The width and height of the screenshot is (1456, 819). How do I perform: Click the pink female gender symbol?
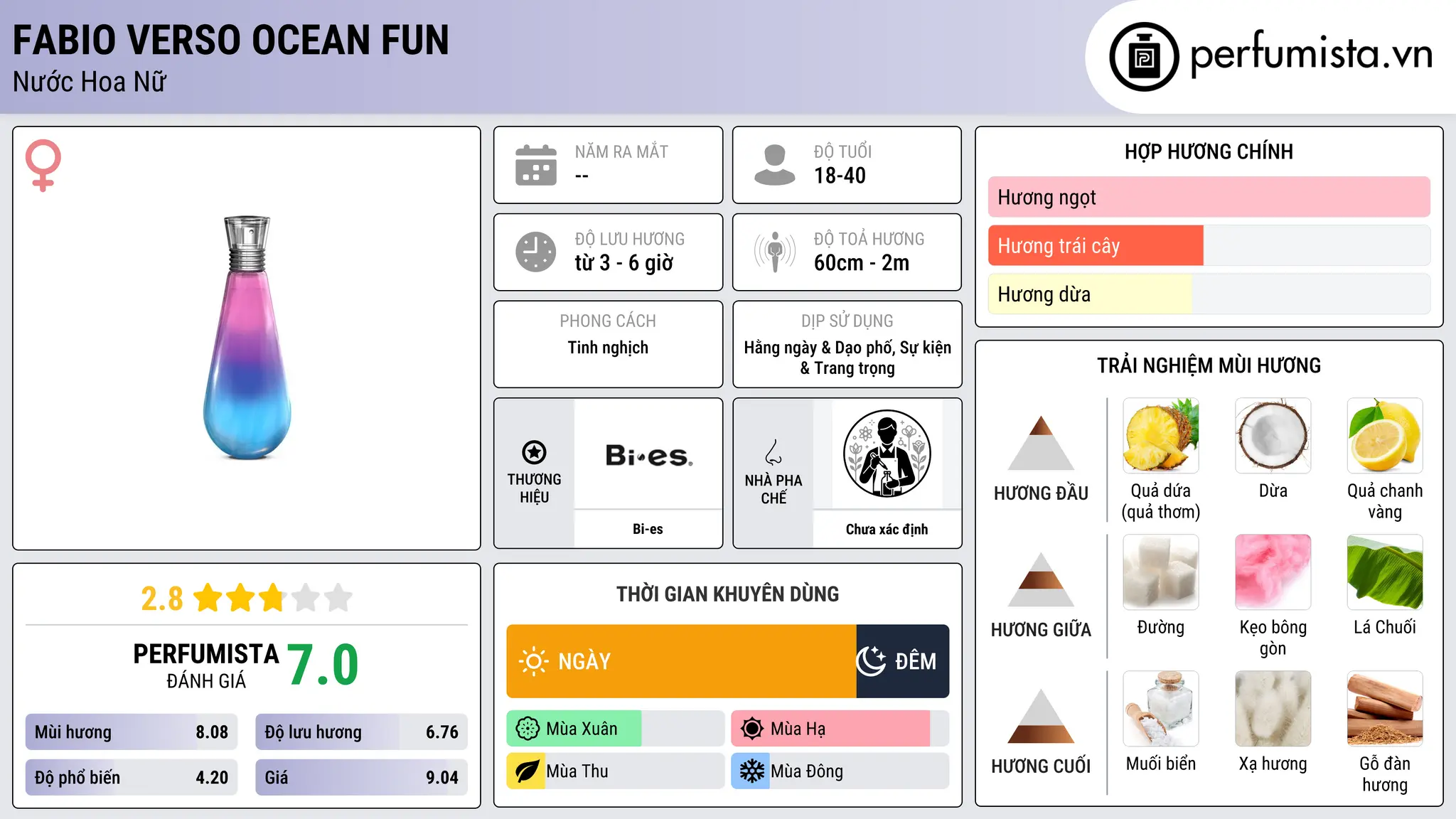43,165
